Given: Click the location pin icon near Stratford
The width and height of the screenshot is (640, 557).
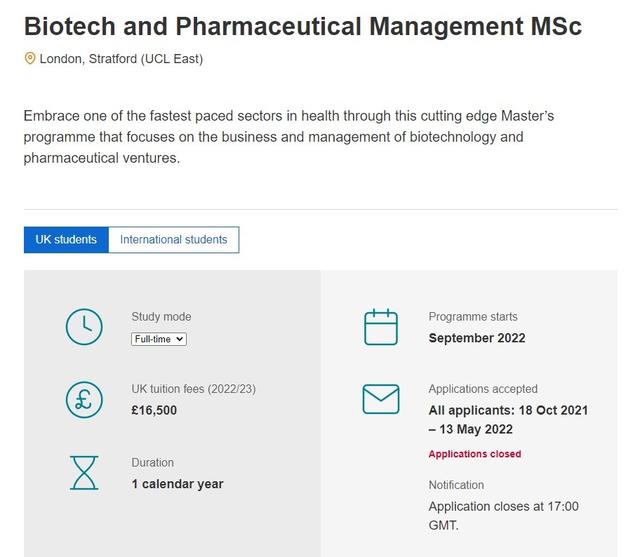Looking at the screenshot, I should point(30,58).
